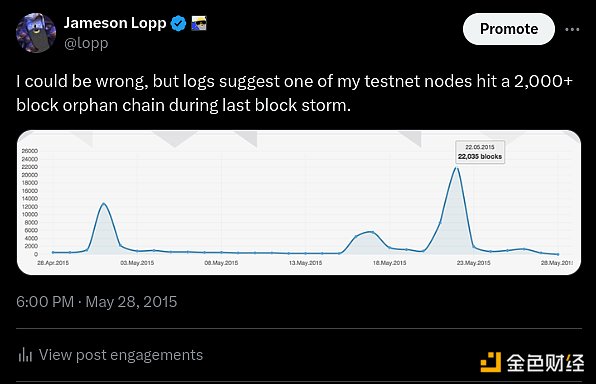Click the sunglasses emoji beside the name
596x384 pixels.
click(x=198, y=23)
